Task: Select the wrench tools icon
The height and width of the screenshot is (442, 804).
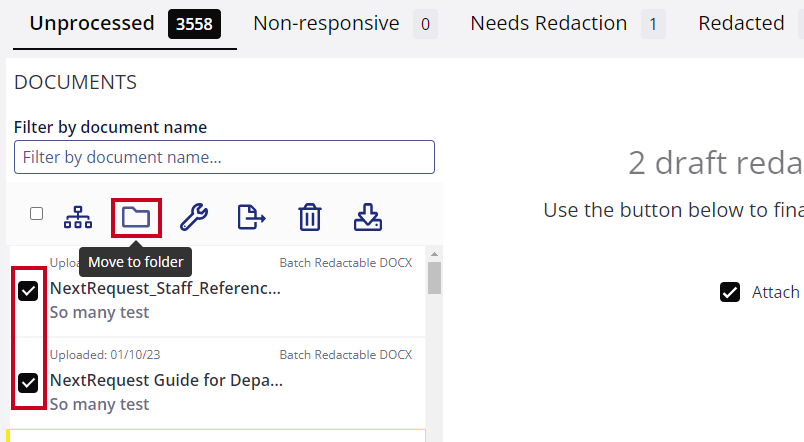Action: tap(194, 217)
